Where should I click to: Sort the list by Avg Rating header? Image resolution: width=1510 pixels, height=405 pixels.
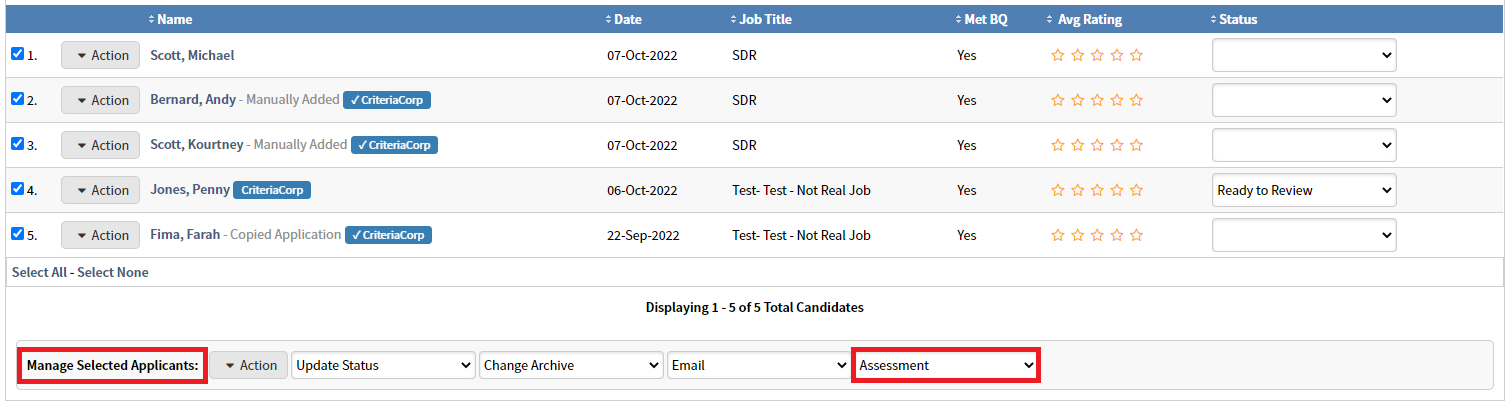coord(1089,19)
